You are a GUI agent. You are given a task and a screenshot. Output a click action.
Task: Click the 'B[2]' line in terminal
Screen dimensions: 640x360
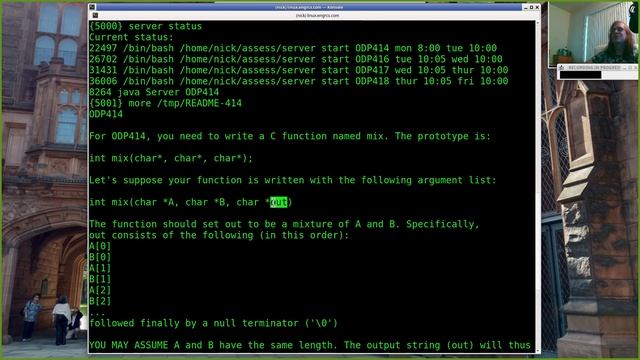100,301
